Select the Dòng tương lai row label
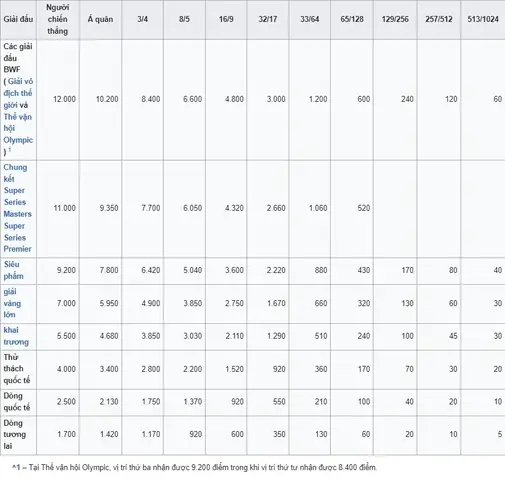Viewport: 505px width, 479px height. pos(15,434)
